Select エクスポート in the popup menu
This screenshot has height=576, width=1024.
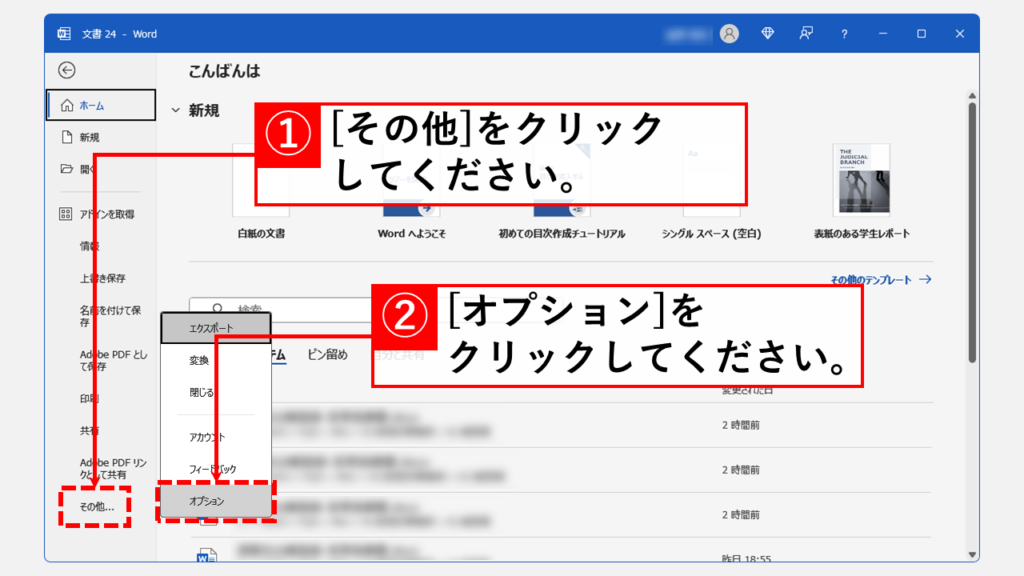(216, 328)
